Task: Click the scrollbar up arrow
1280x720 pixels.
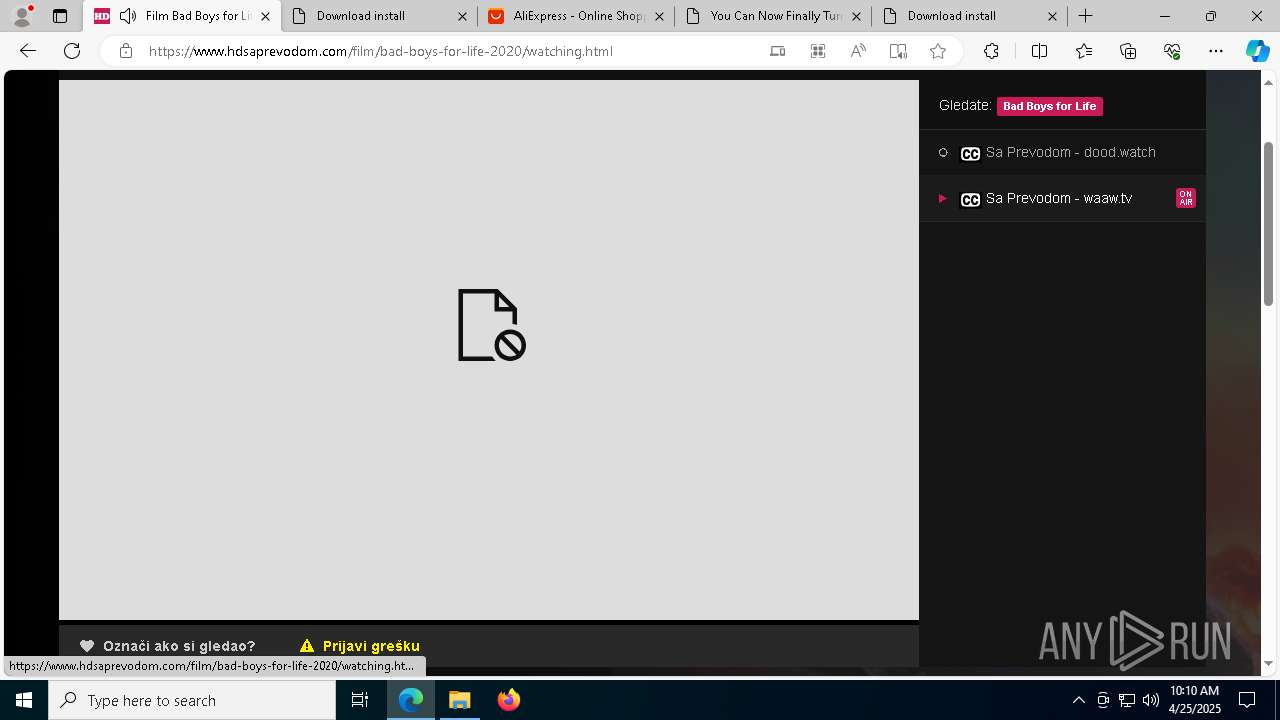Action: click(x=1269, y=82)
